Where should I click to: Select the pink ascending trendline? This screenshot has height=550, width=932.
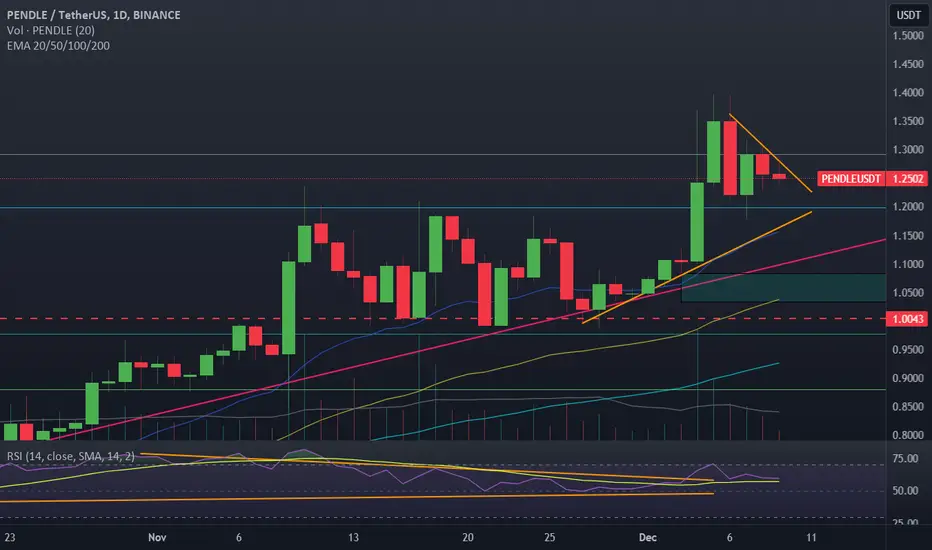pos(466,341)
